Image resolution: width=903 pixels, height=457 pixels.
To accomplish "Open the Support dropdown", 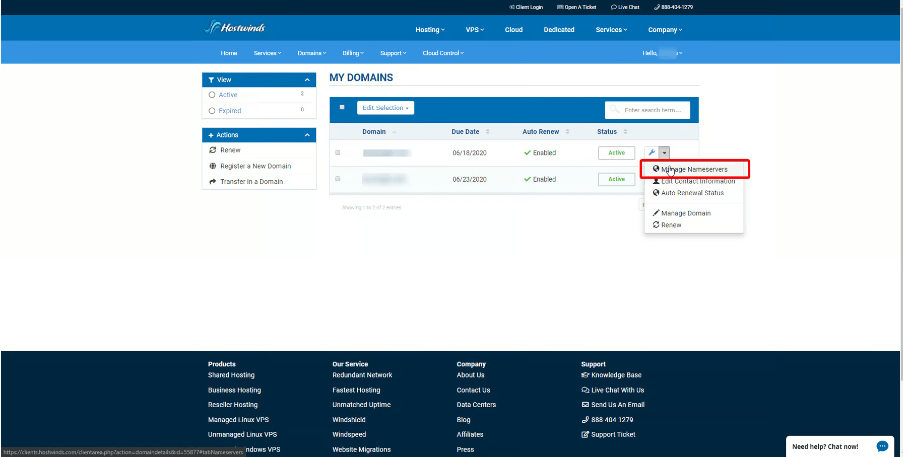I will 393,53.
